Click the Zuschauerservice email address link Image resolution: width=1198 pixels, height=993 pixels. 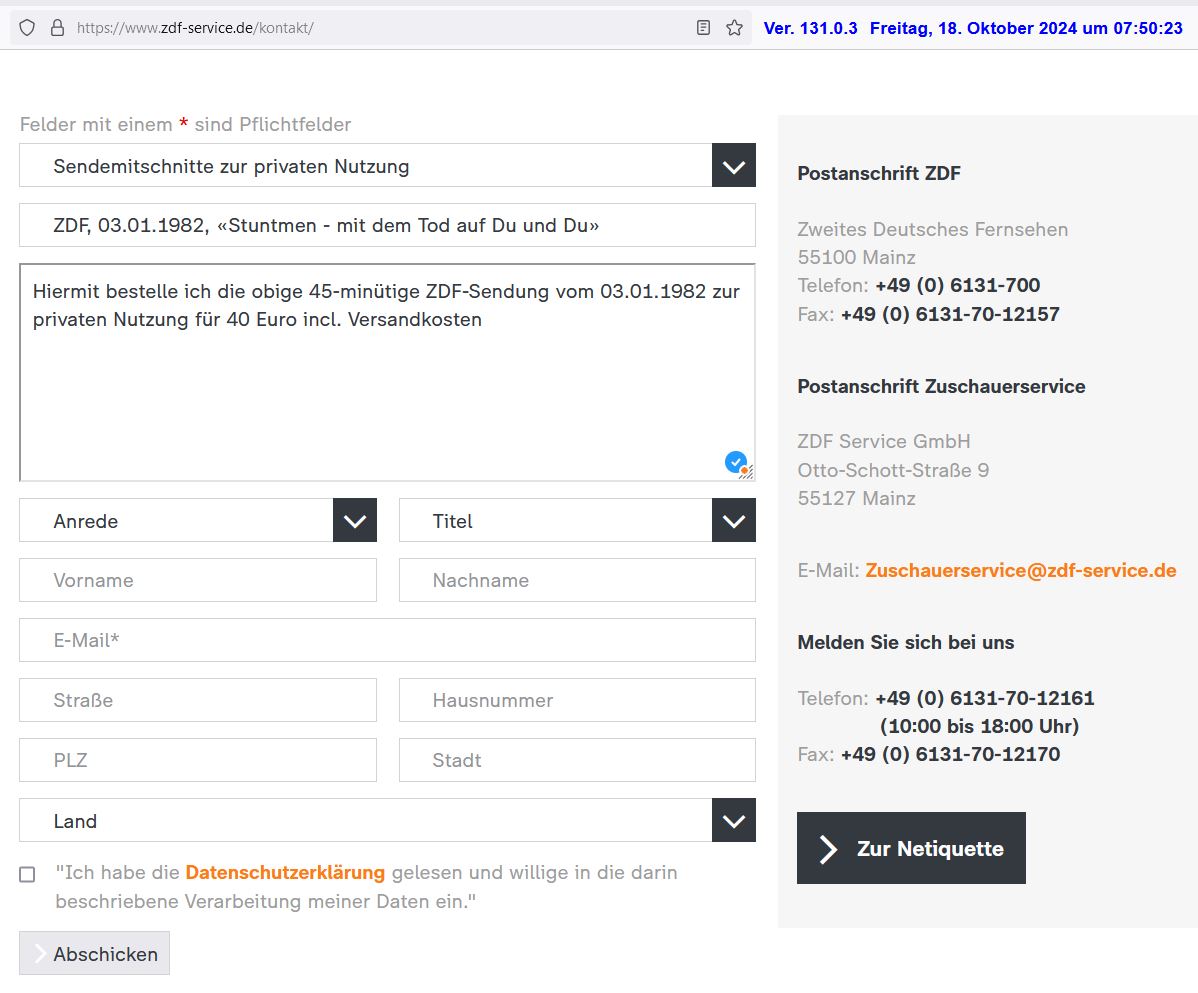tap(1020, 570)
